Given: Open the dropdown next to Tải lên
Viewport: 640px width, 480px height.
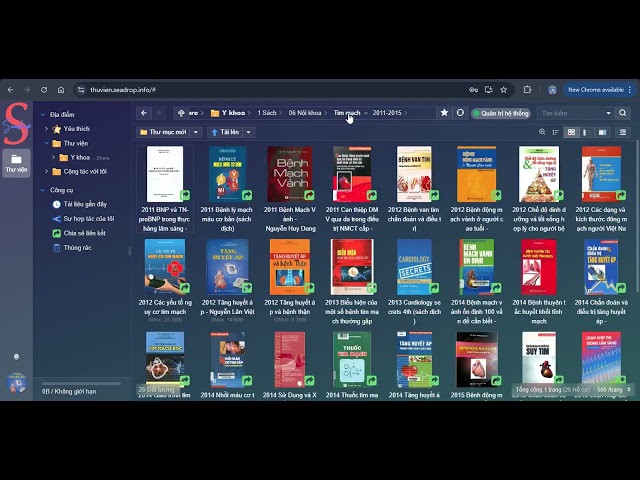Looking at the screenshot, I should click(x=249, y=132).
